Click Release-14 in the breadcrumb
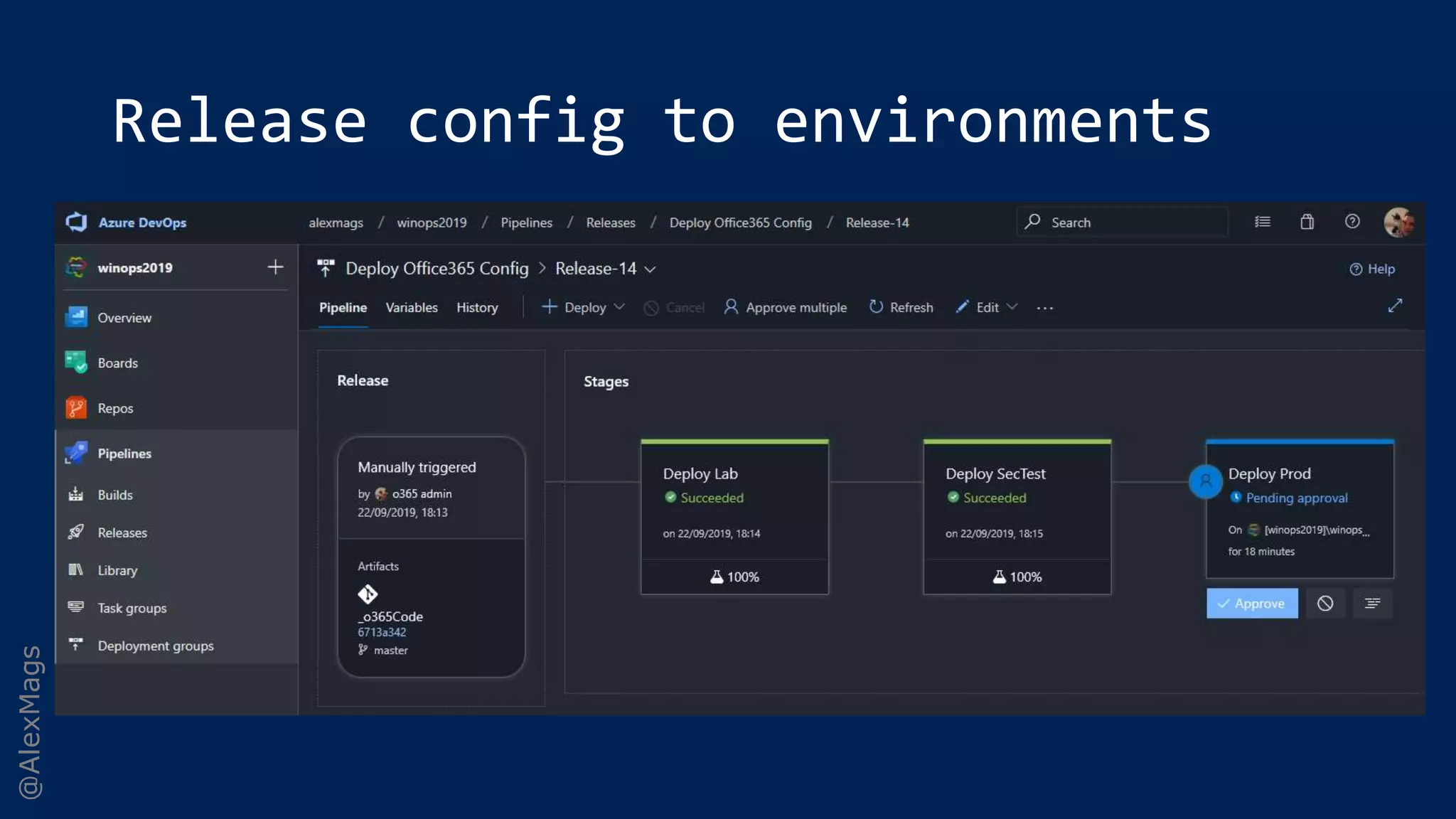 [877, 223]
